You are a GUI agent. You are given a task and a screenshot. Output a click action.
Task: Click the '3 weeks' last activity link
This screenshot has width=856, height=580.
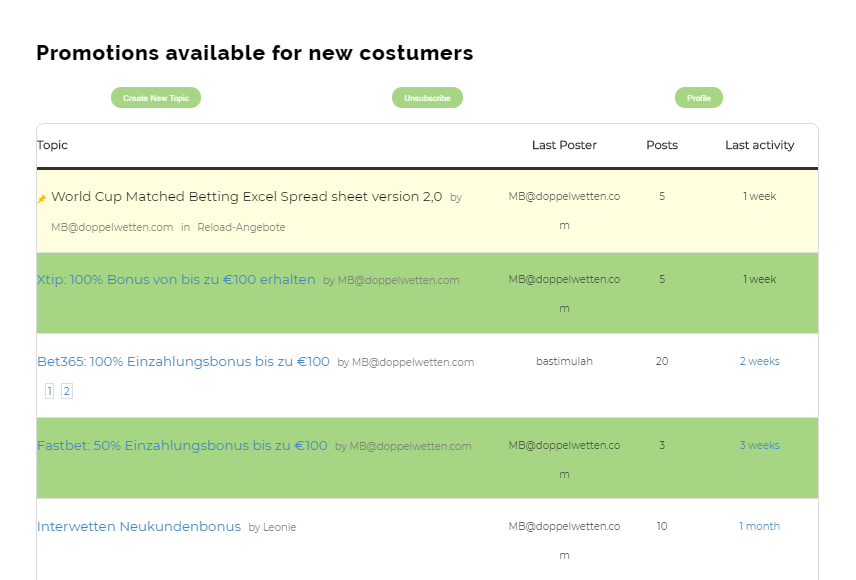click(x=759, y=446)
